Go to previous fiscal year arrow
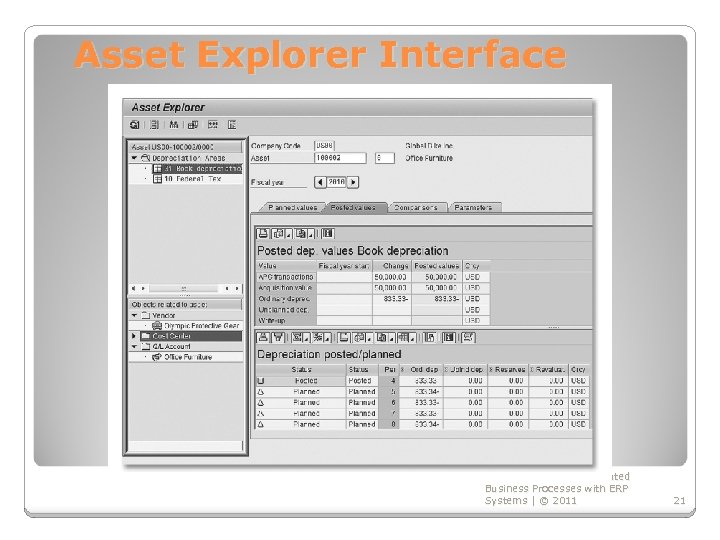 pyautogui.click(x=320, y=182)
